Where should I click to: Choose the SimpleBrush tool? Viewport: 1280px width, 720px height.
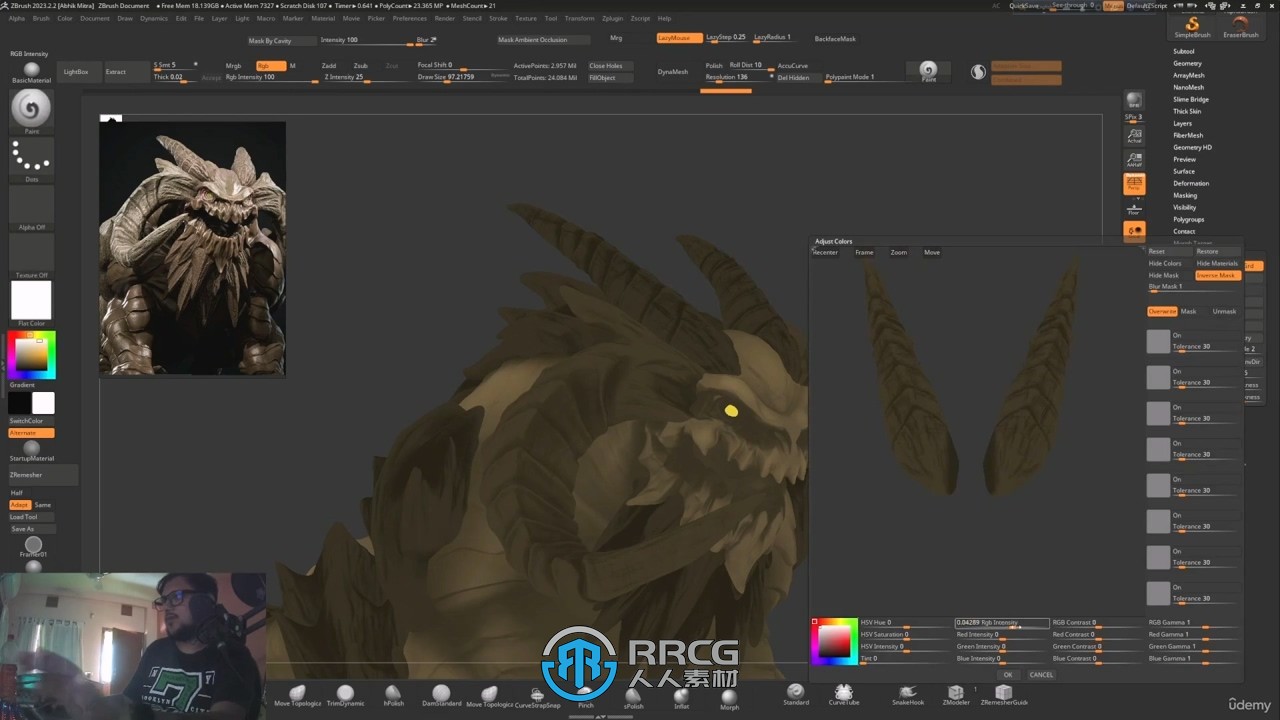pyautogui.click(x=1192, y=26)
